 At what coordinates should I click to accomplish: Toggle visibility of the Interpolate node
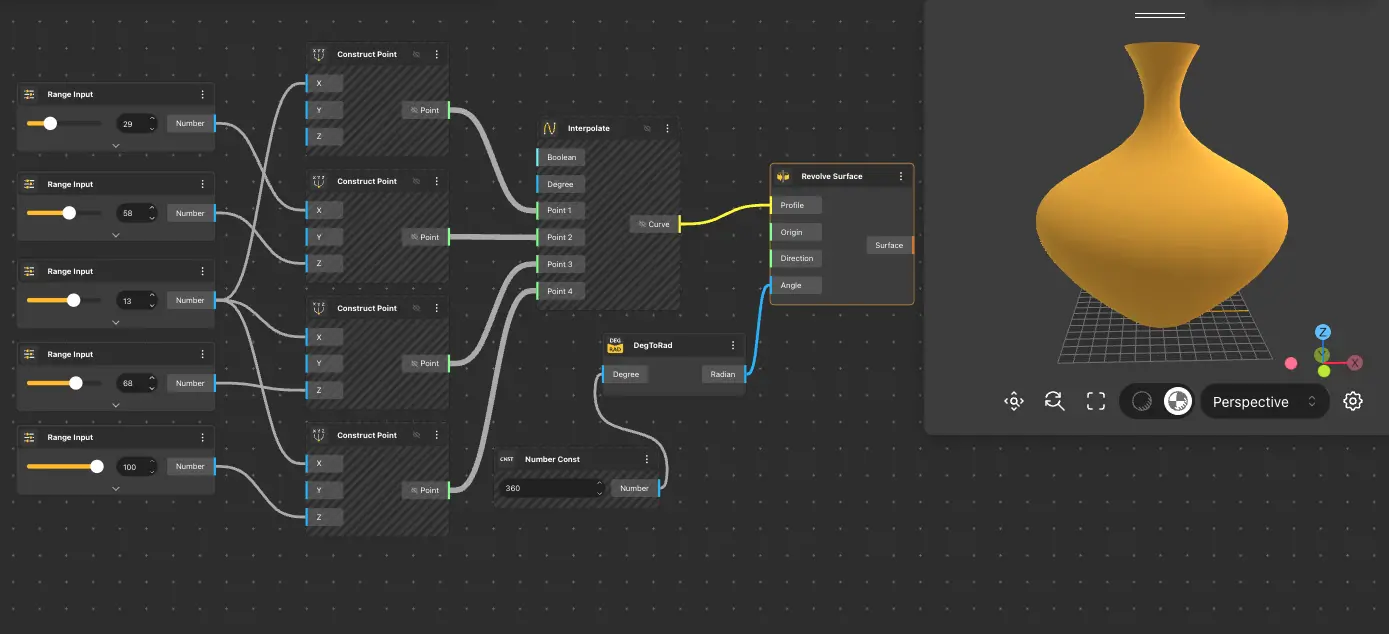[x=647, y=129]
